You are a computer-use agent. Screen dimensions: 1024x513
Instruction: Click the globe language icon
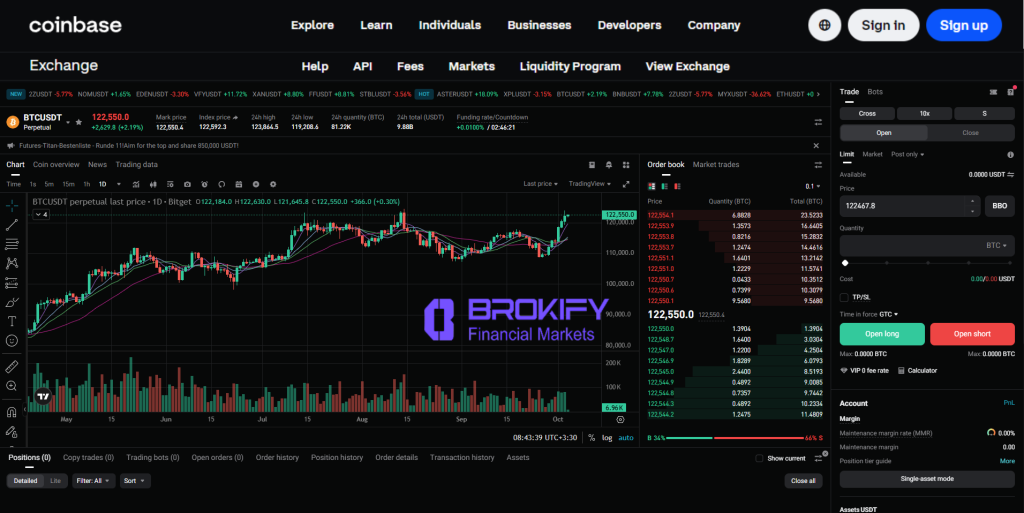click(824, 25)
